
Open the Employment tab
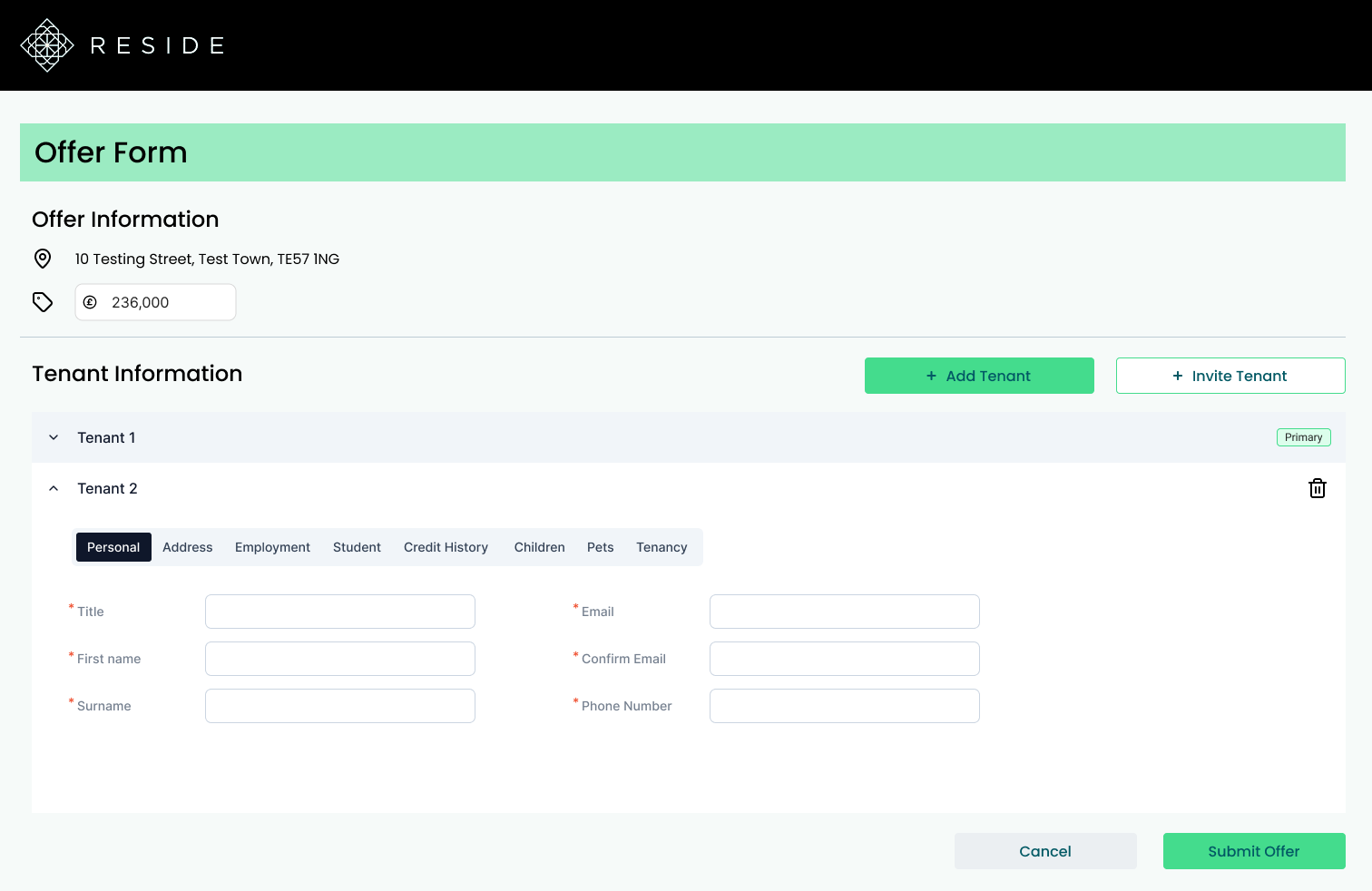point(272,547)
